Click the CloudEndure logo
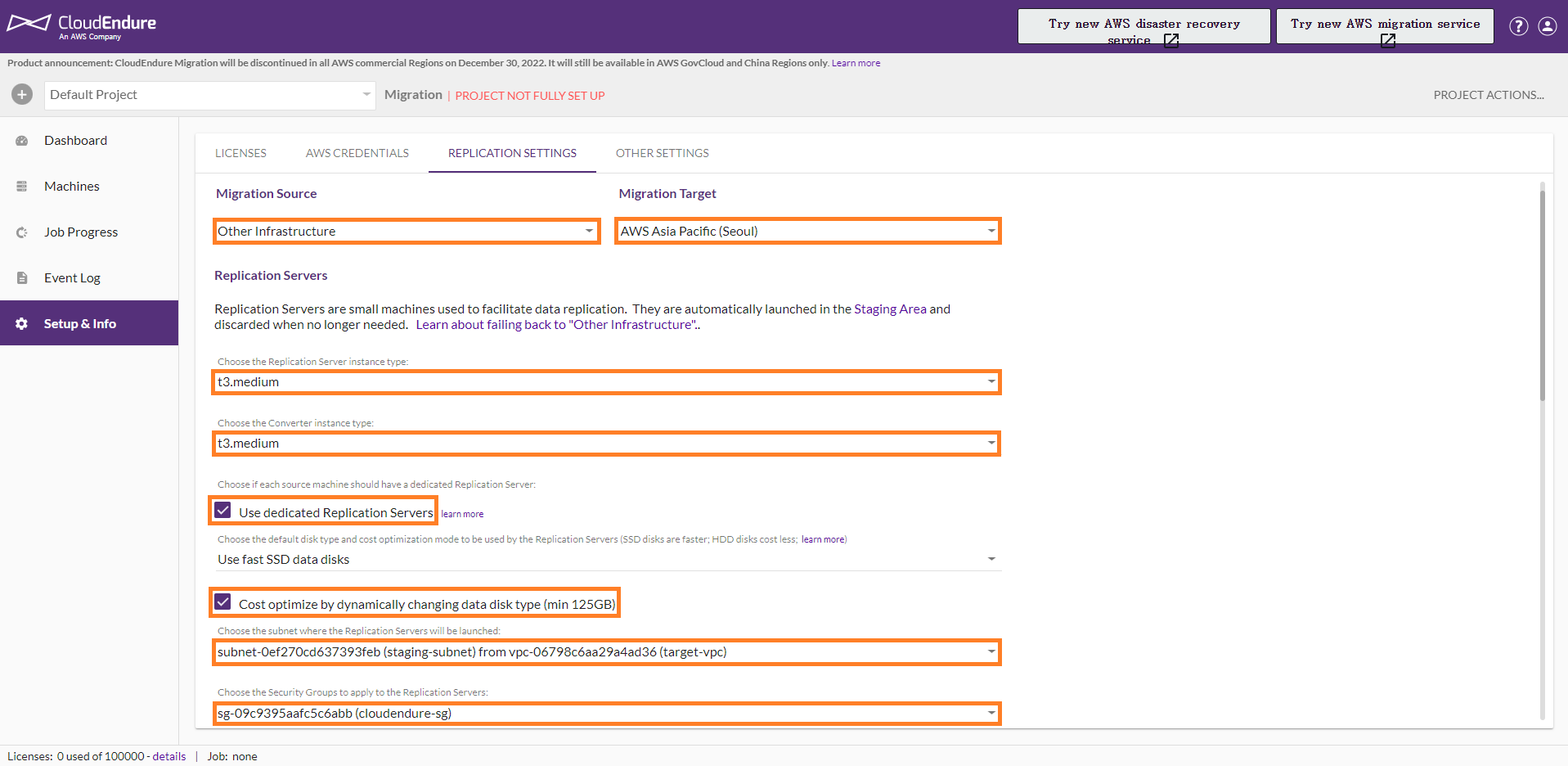1568x766 pixels. click(82, 25)
